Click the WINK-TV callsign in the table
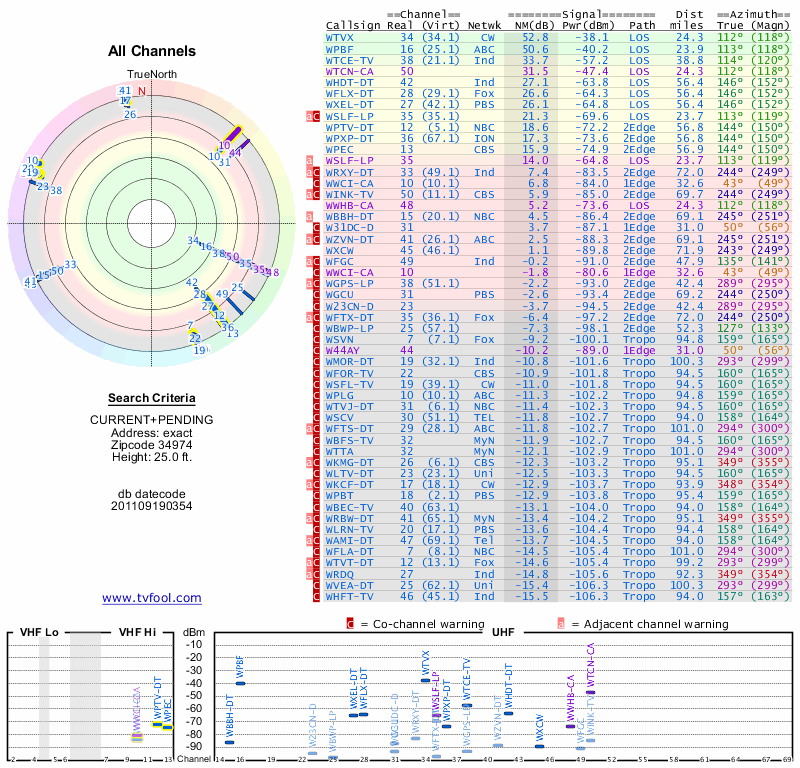The image size is (800, 768). (349, 194)
